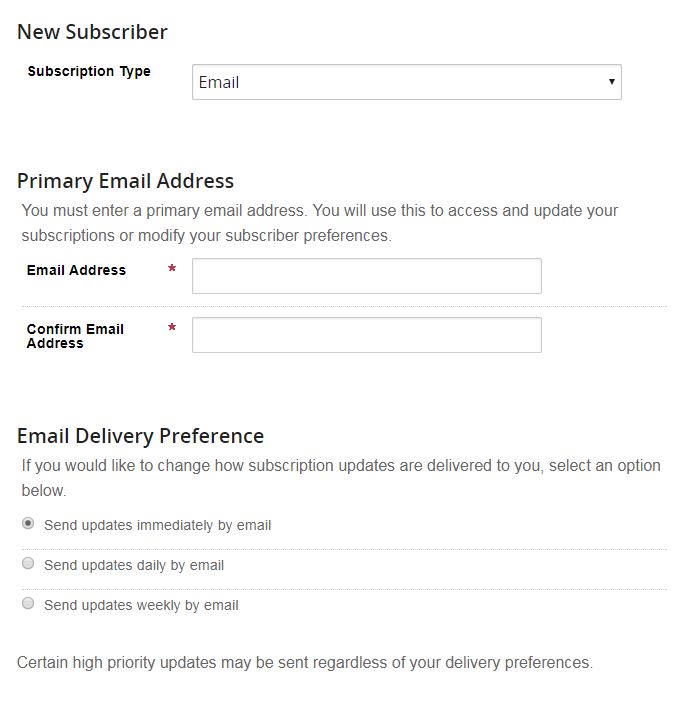Focus the Email Address input field
Screen dimensions: 686x704
(x=366, y=276)
